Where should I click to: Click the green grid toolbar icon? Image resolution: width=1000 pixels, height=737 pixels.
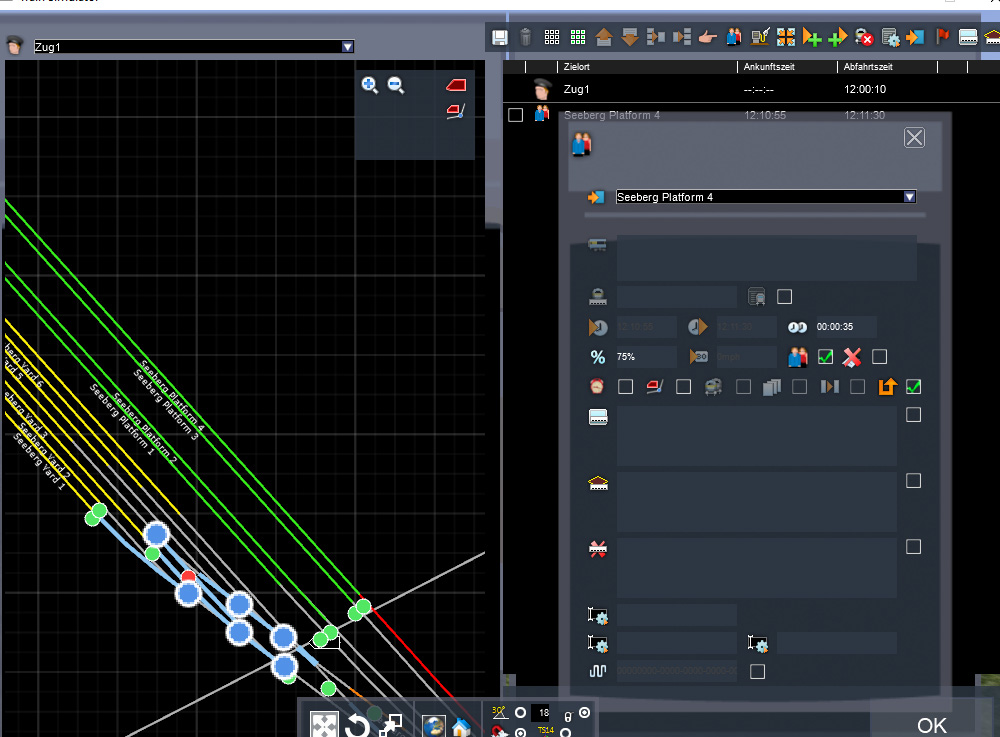578,38
